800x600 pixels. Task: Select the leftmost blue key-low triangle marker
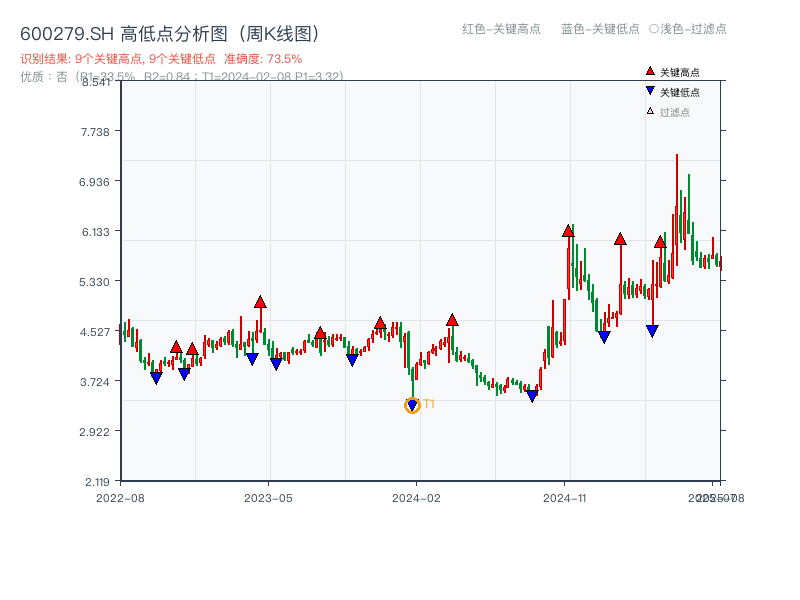click(x=156, y=378)
